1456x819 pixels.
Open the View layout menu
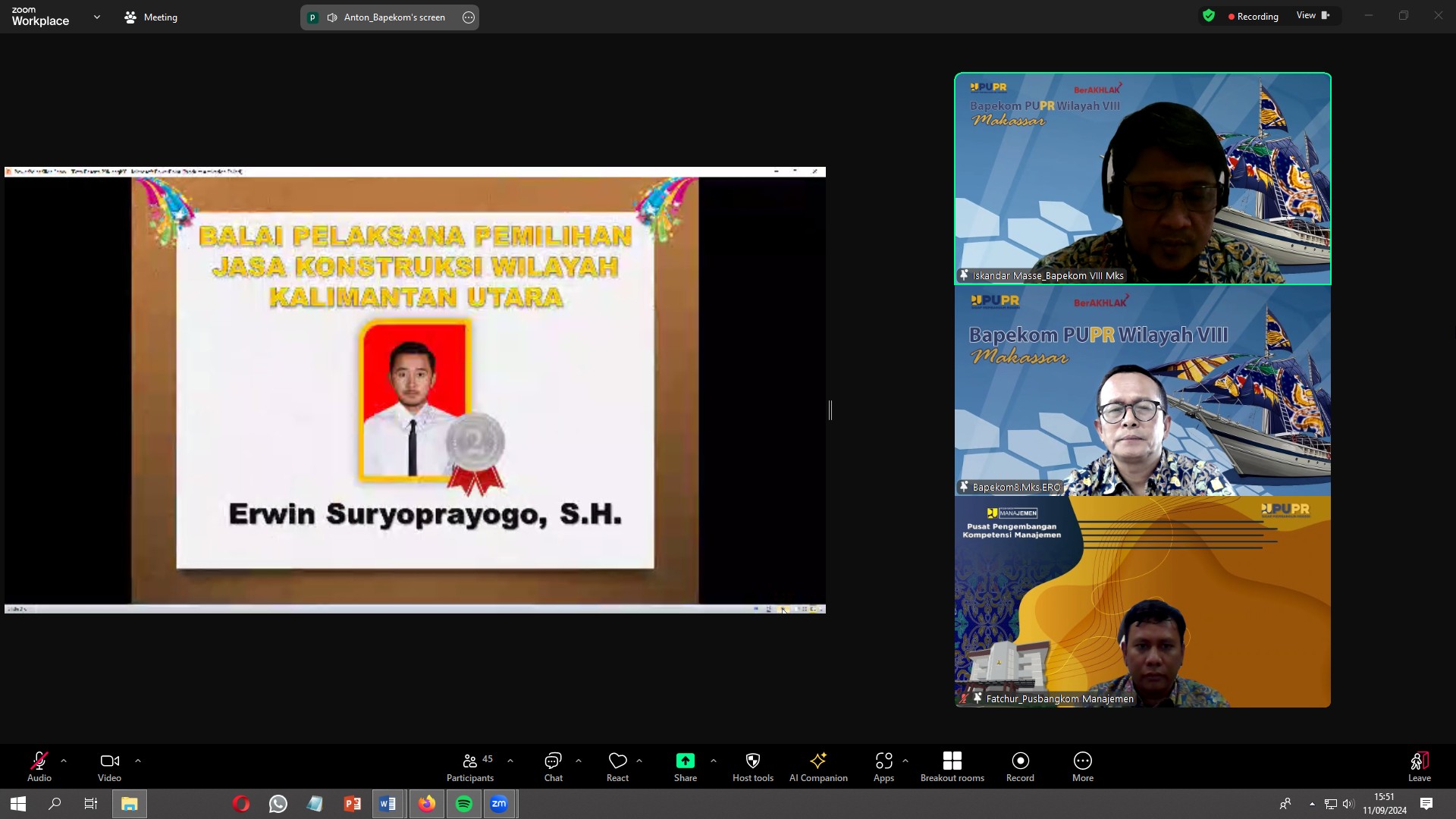1313,15
